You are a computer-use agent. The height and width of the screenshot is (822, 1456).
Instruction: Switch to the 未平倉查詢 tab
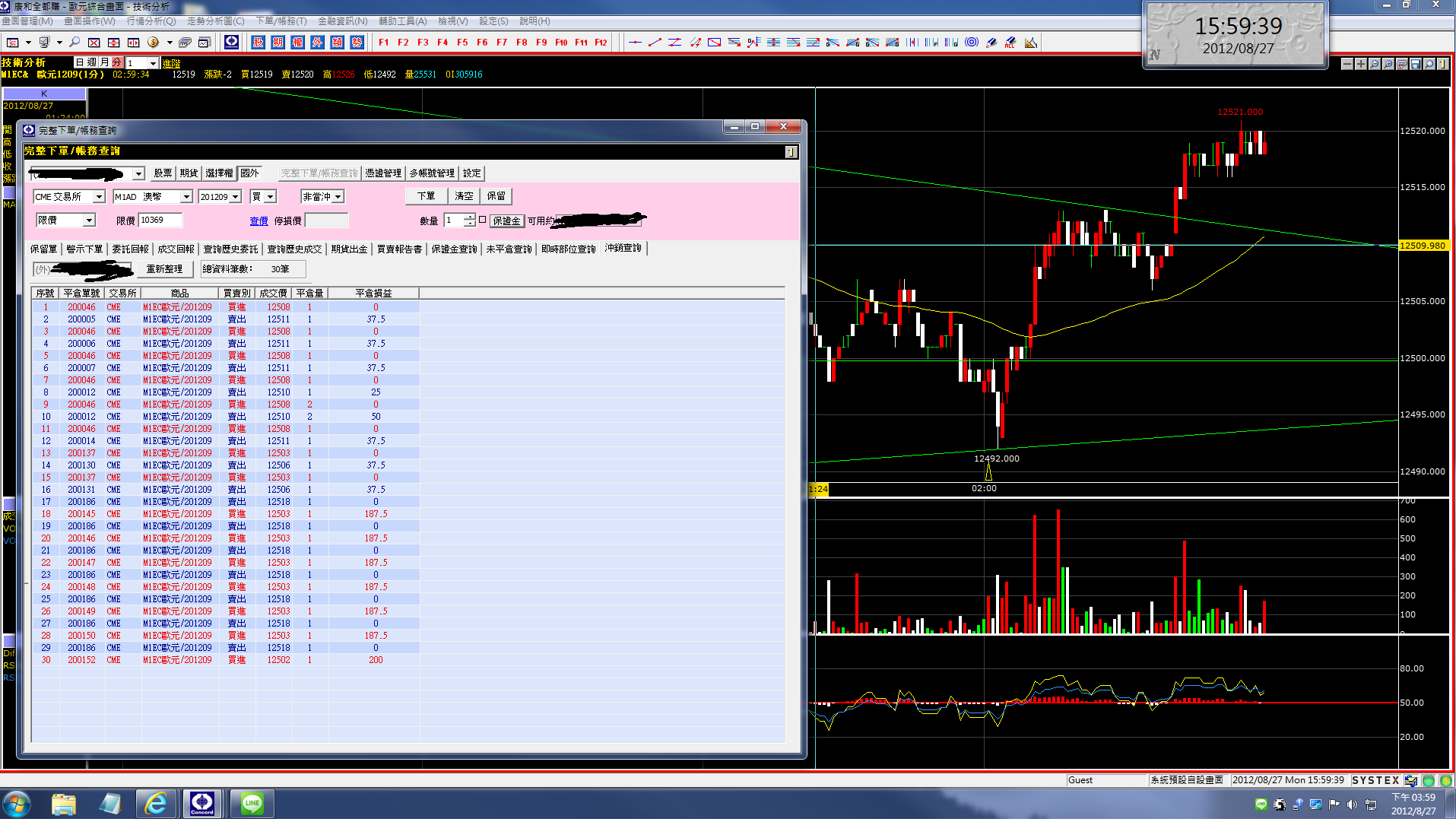point(509,249)
